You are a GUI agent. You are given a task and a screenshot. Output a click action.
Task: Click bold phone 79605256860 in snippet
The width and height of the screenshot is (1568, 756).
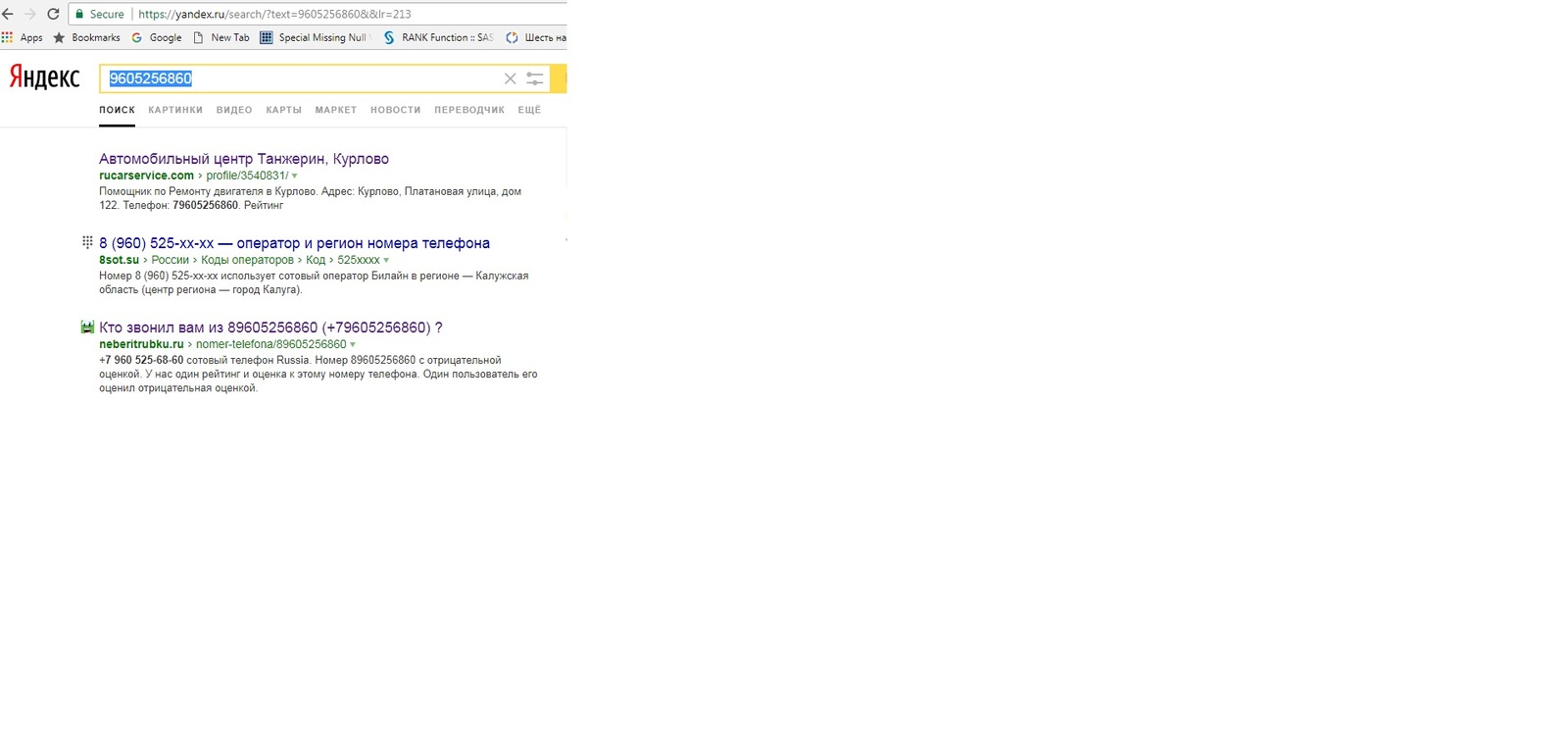(x=205, y=206)
